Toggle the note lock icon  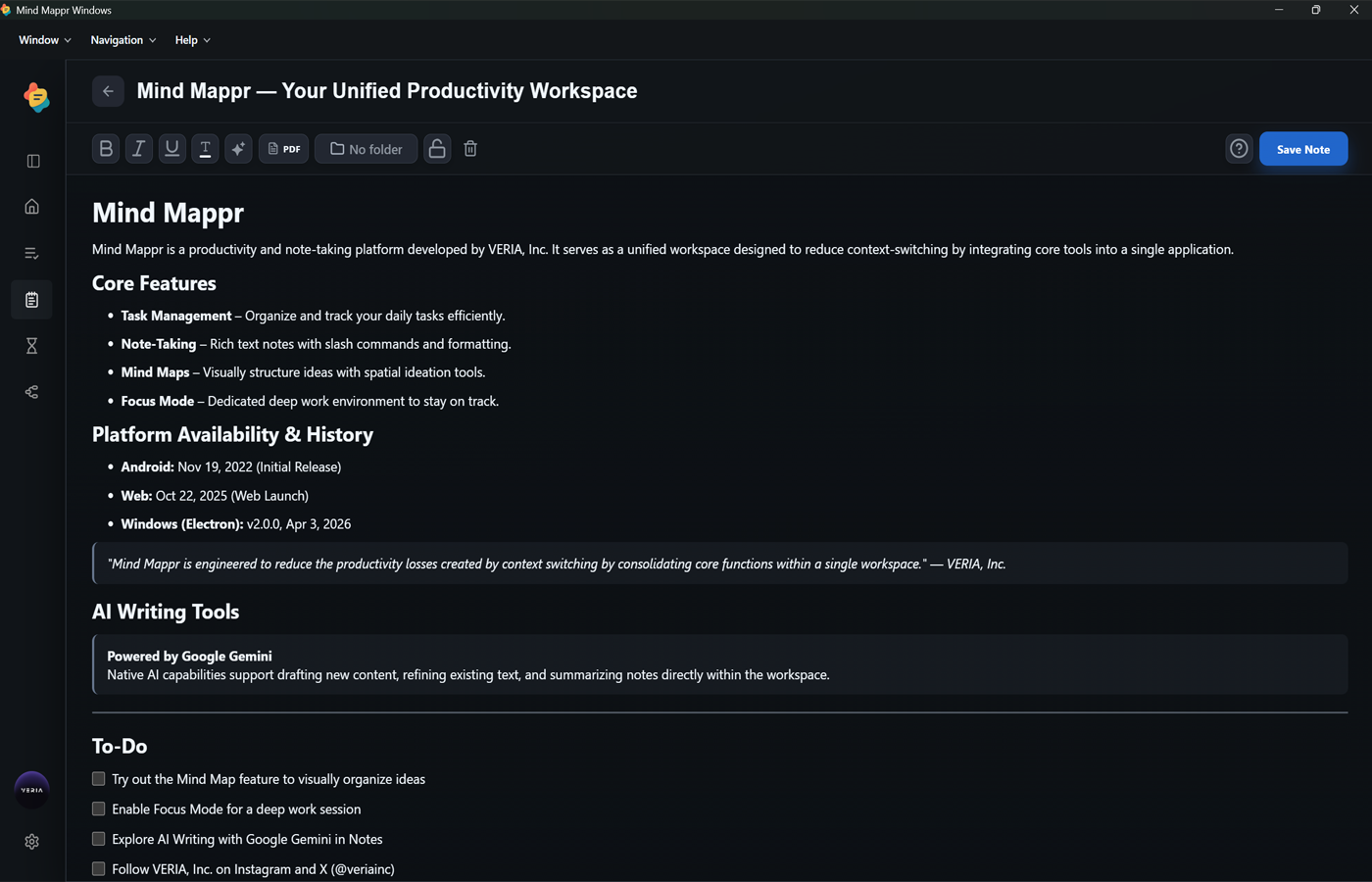[437, 149]
